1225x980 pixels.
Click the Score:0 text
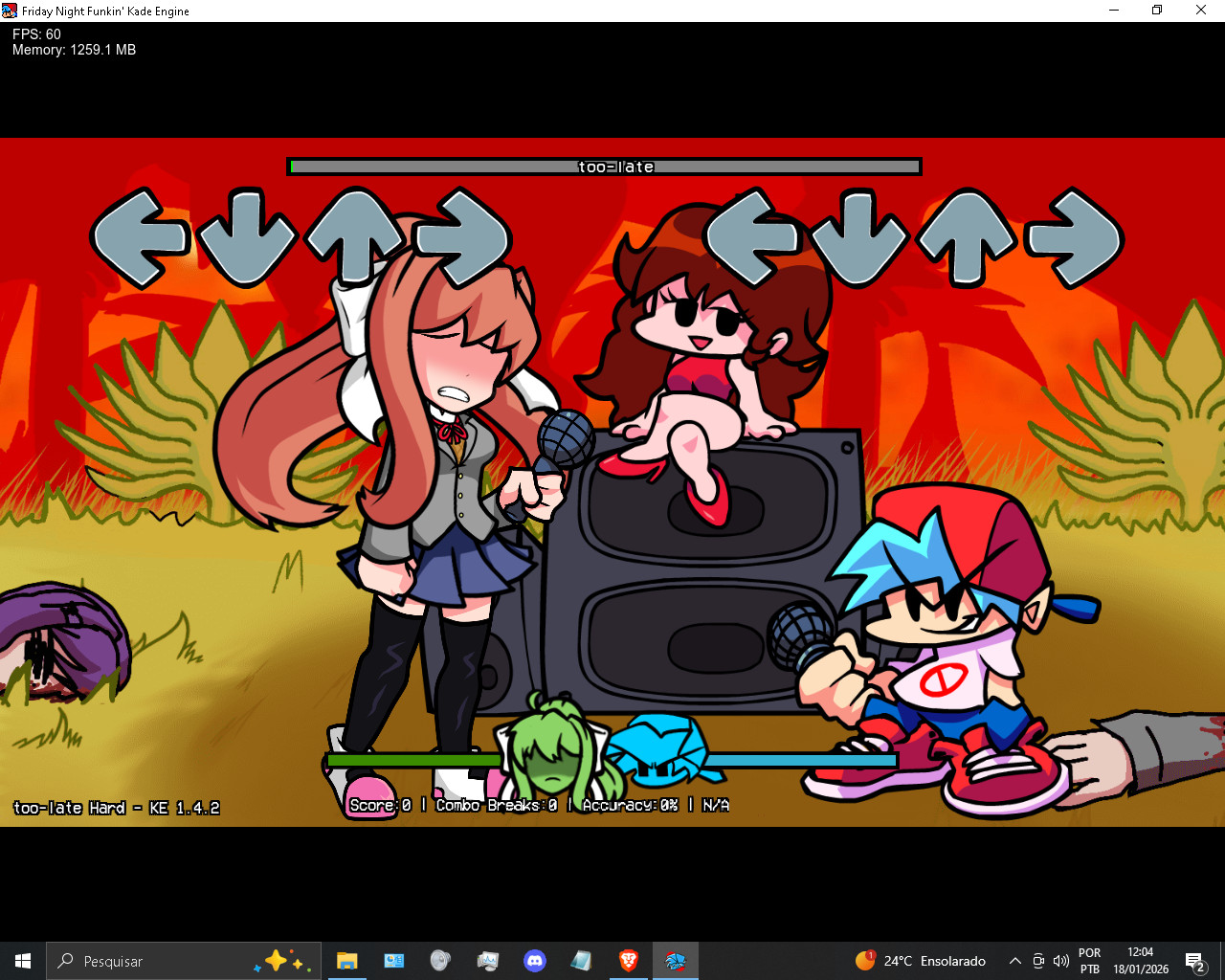[x=380, y=806]
